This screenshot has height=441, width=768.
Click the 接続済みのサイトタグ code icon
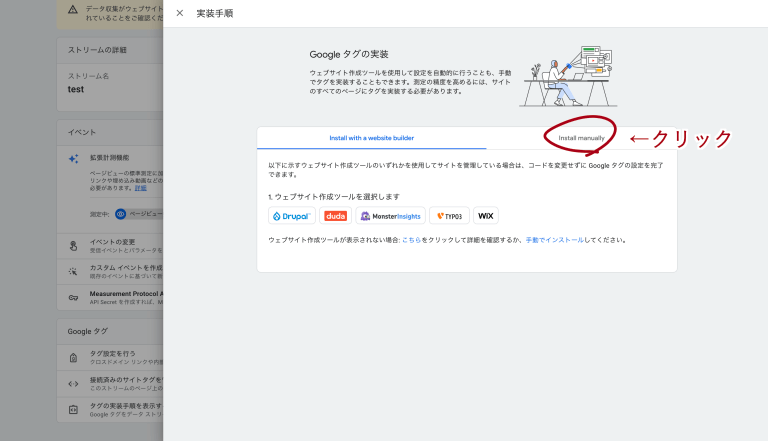pyautogui.click(x=73, y=384)
